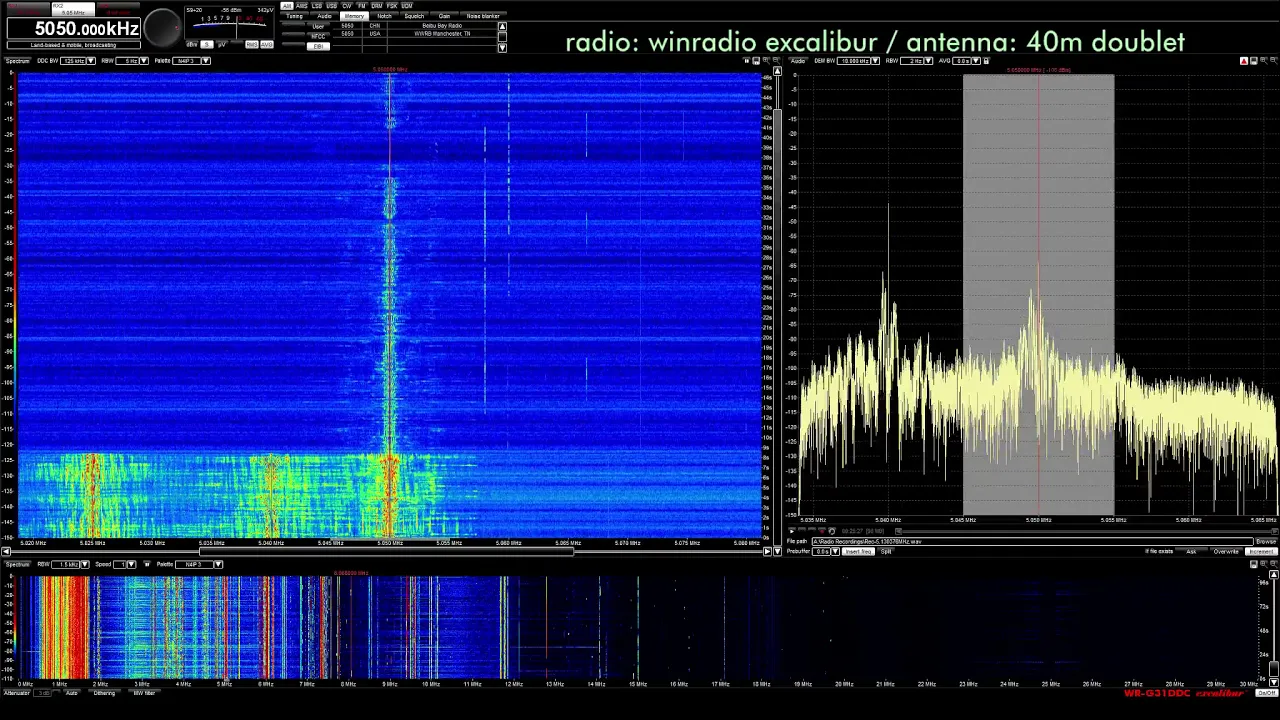This screenshot has width=1280, height=720.
Task: Click the Auto attenuator button
Action: pos(72,693)
